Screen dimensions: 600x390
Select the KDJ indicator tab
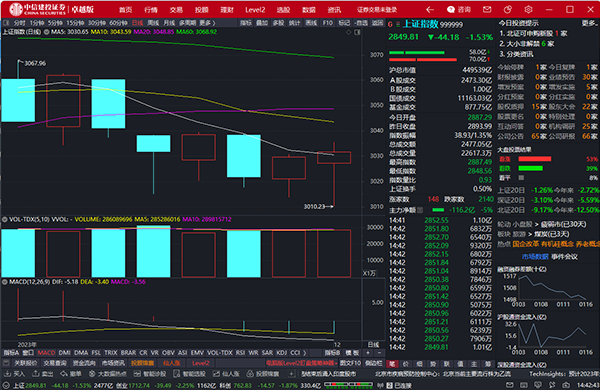(x=282, y=352)
